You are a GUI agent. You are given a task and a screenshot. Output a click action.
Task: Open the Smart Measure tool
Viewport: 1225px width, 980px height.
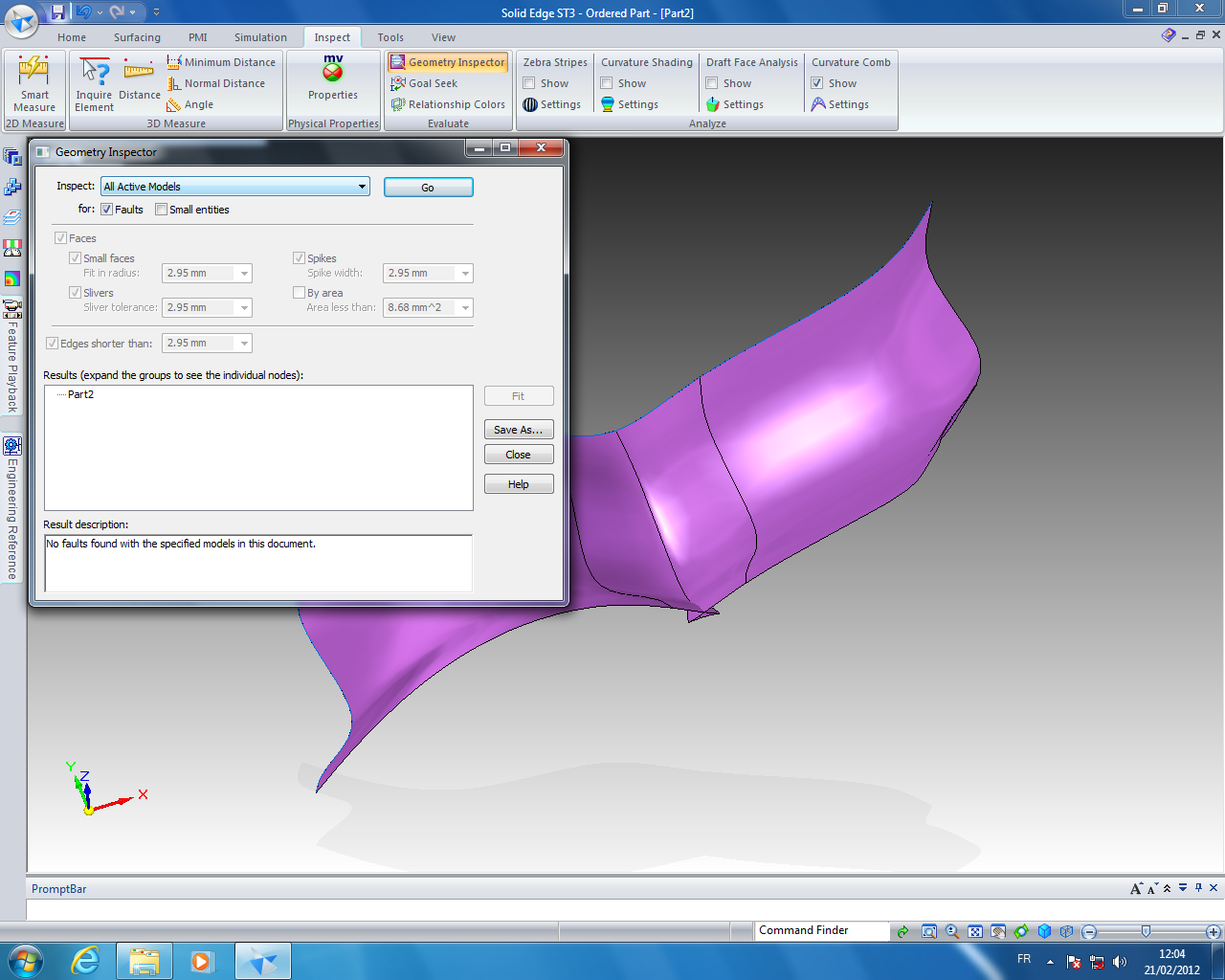click(34, 84)
